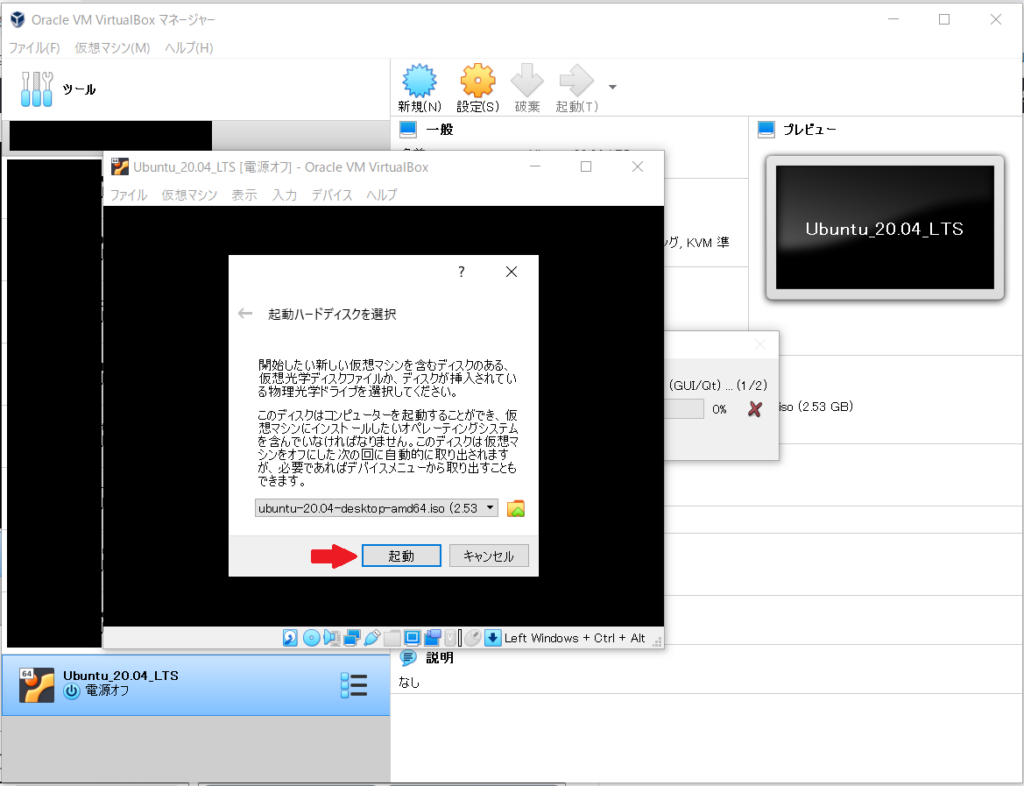Screen dimensions: 1024x786
Task: Click the audio status bar icon
Action: [x=332, y=638]
